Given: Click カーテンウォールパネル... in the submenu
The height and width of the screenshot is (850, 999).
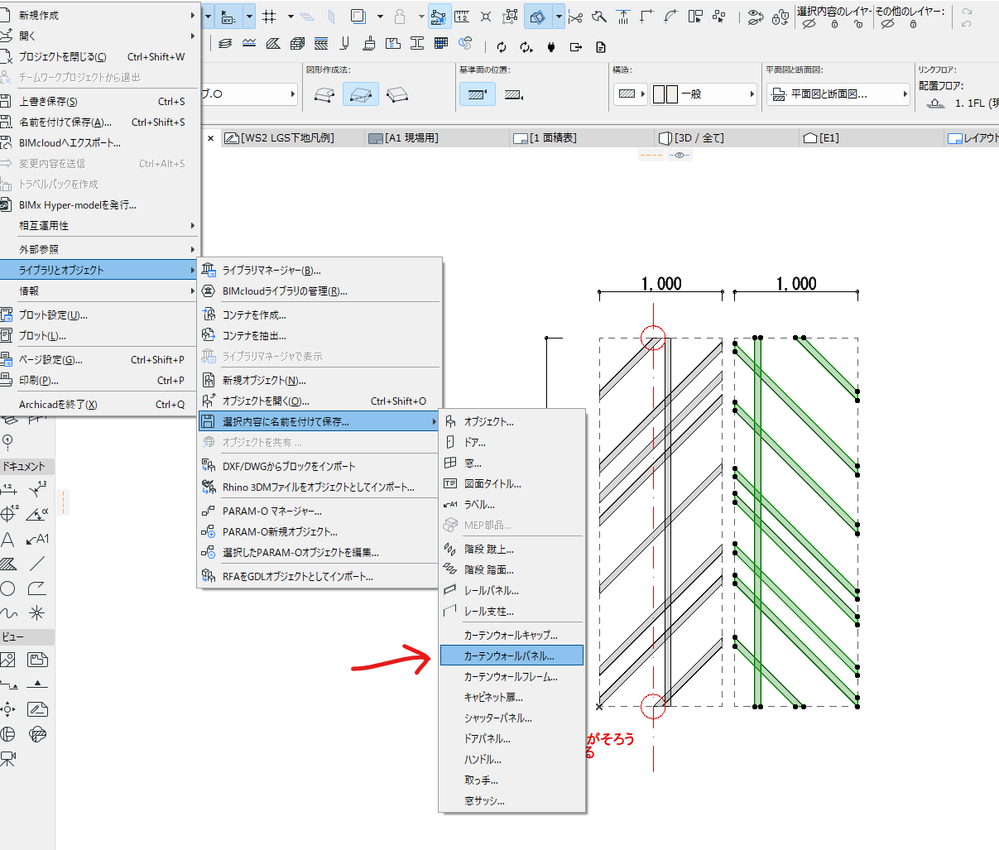Looking at the screenshot, I should click(512, 655).
